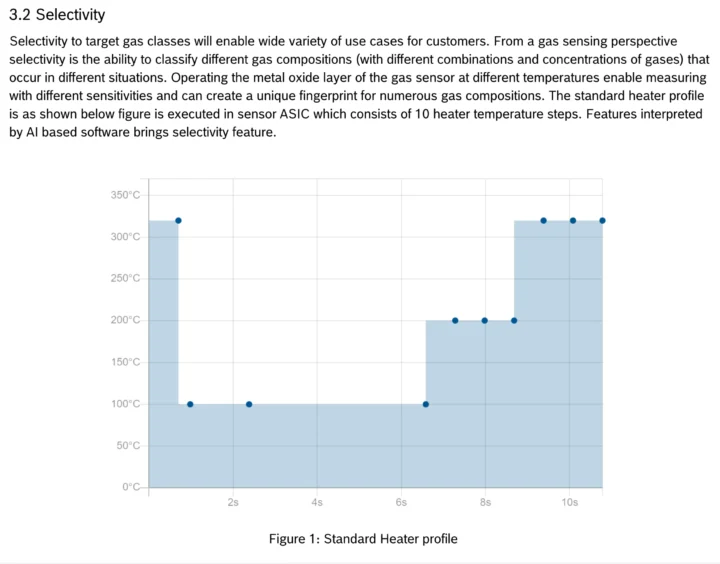
Task: Click the "3.2 Selectivity" section heading
Action: [x=57, y=16]
